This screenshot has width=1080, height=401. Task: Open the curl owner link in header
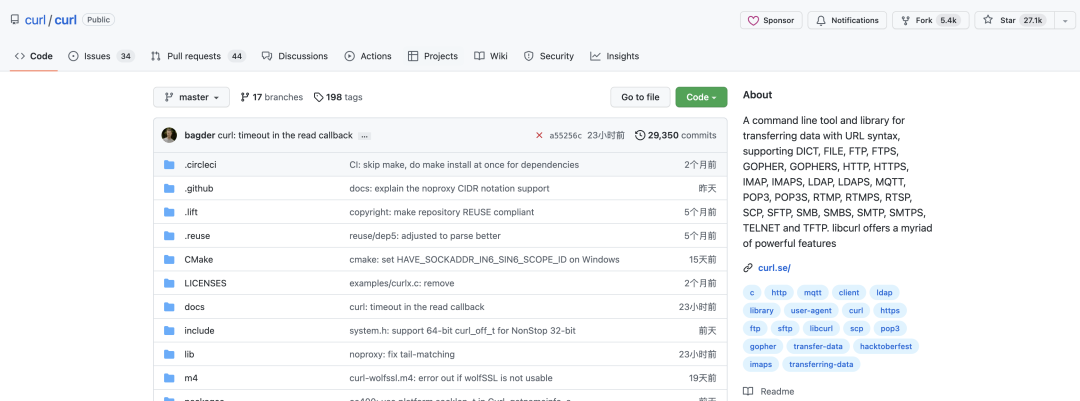35,20
